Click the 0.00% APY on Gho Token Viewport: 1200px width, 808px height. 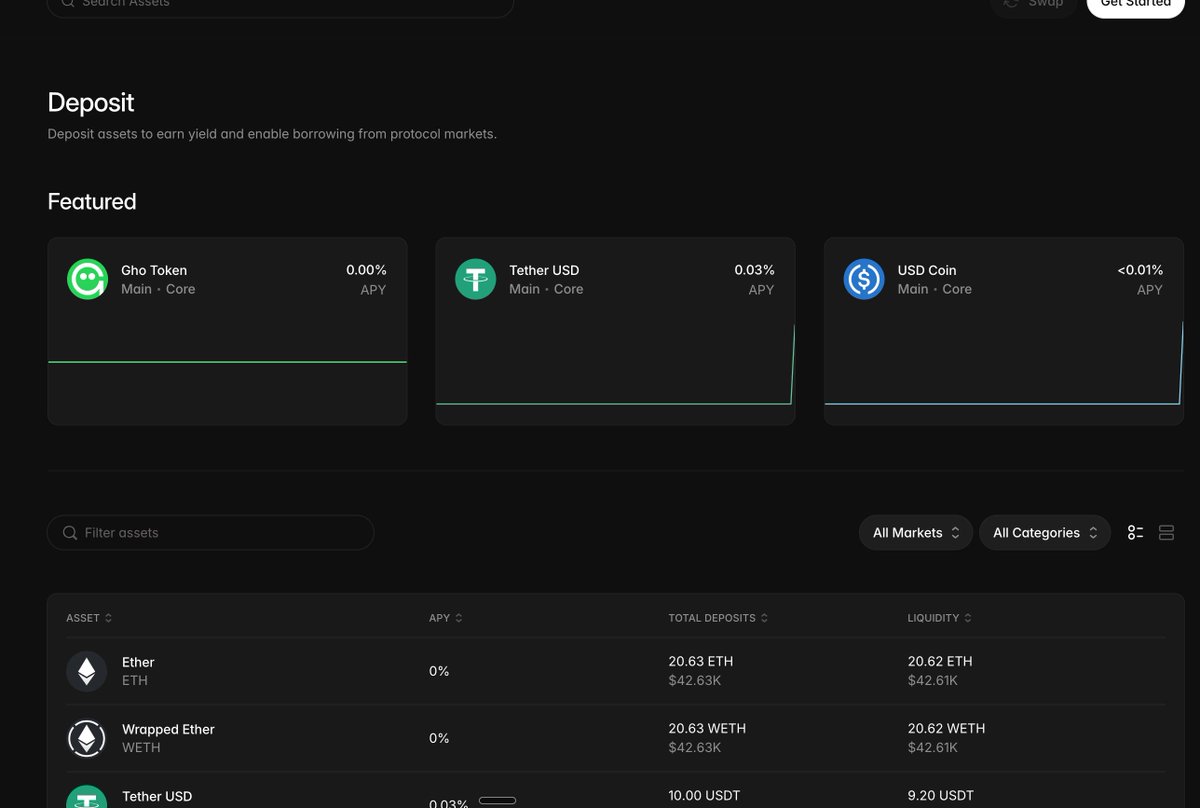pos(366,270)
